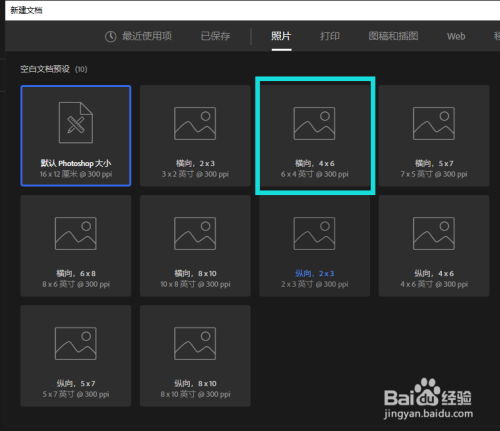This screenshot has height=431, width=500.
Task: Select the 纵向, 4x6 preset image icon
Action: point(434,233)
